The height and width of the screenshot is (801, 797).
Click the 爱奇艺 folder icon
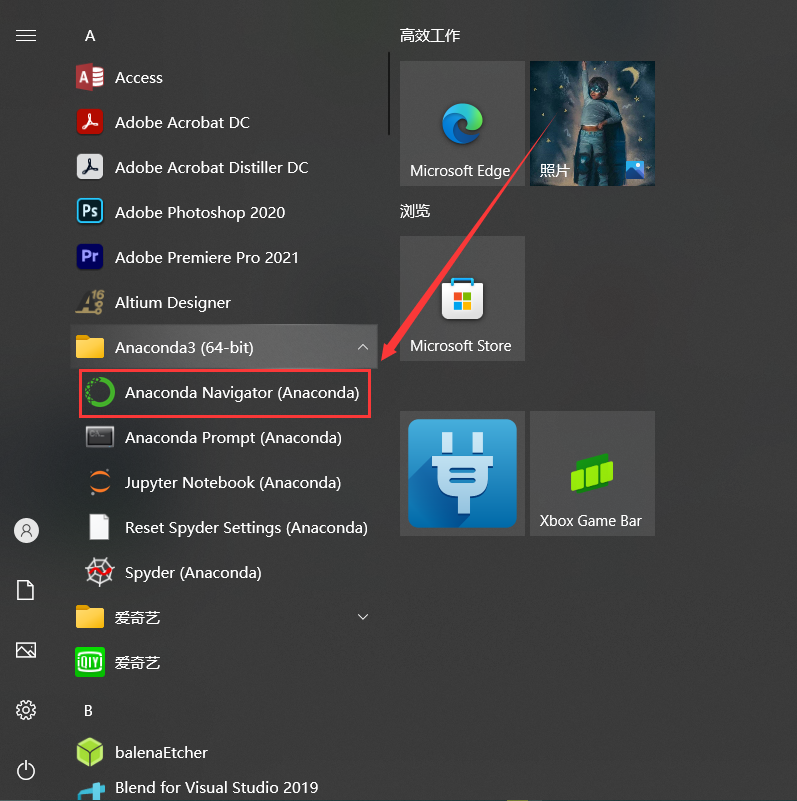tap(90, 617)
